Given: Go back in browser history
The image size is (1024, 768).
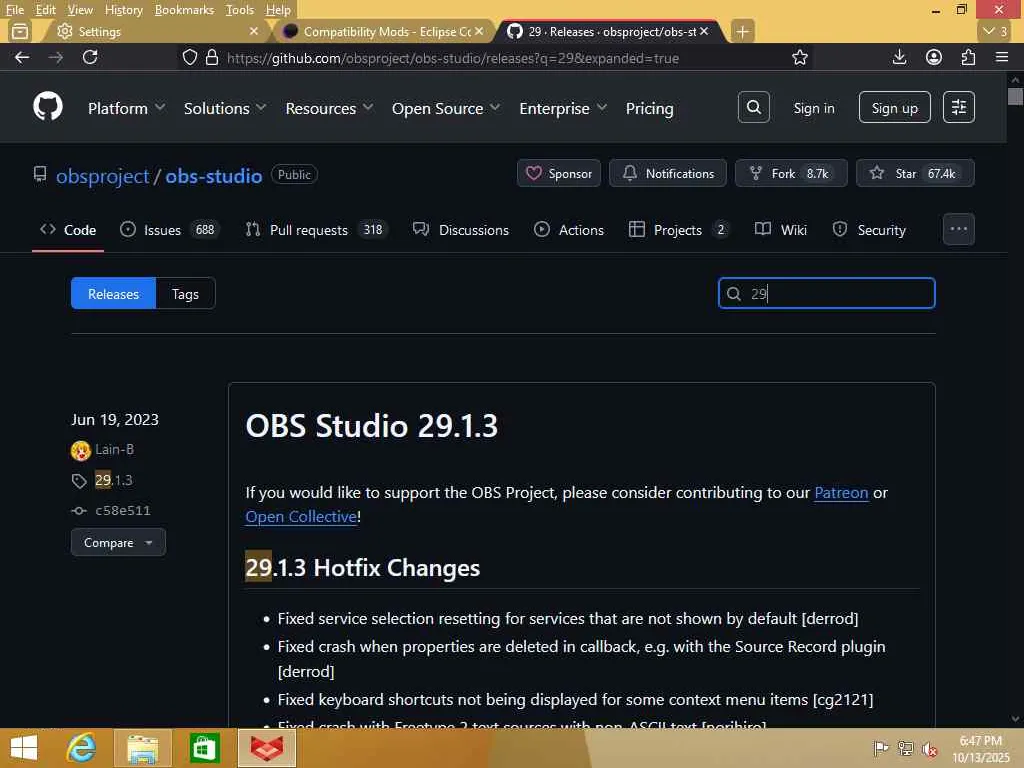Looking at the screenshot, I should (x=22, y=57).
